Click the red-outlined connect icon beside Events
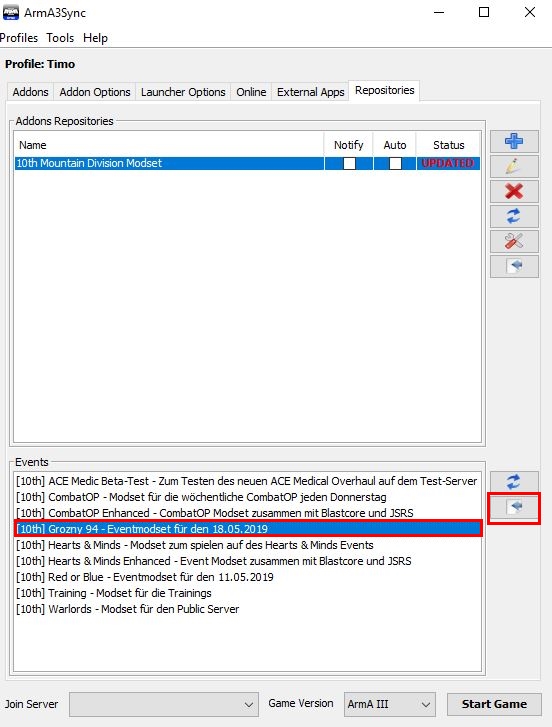The width and height of the screenshot is (552, 727). click(514, 508)
